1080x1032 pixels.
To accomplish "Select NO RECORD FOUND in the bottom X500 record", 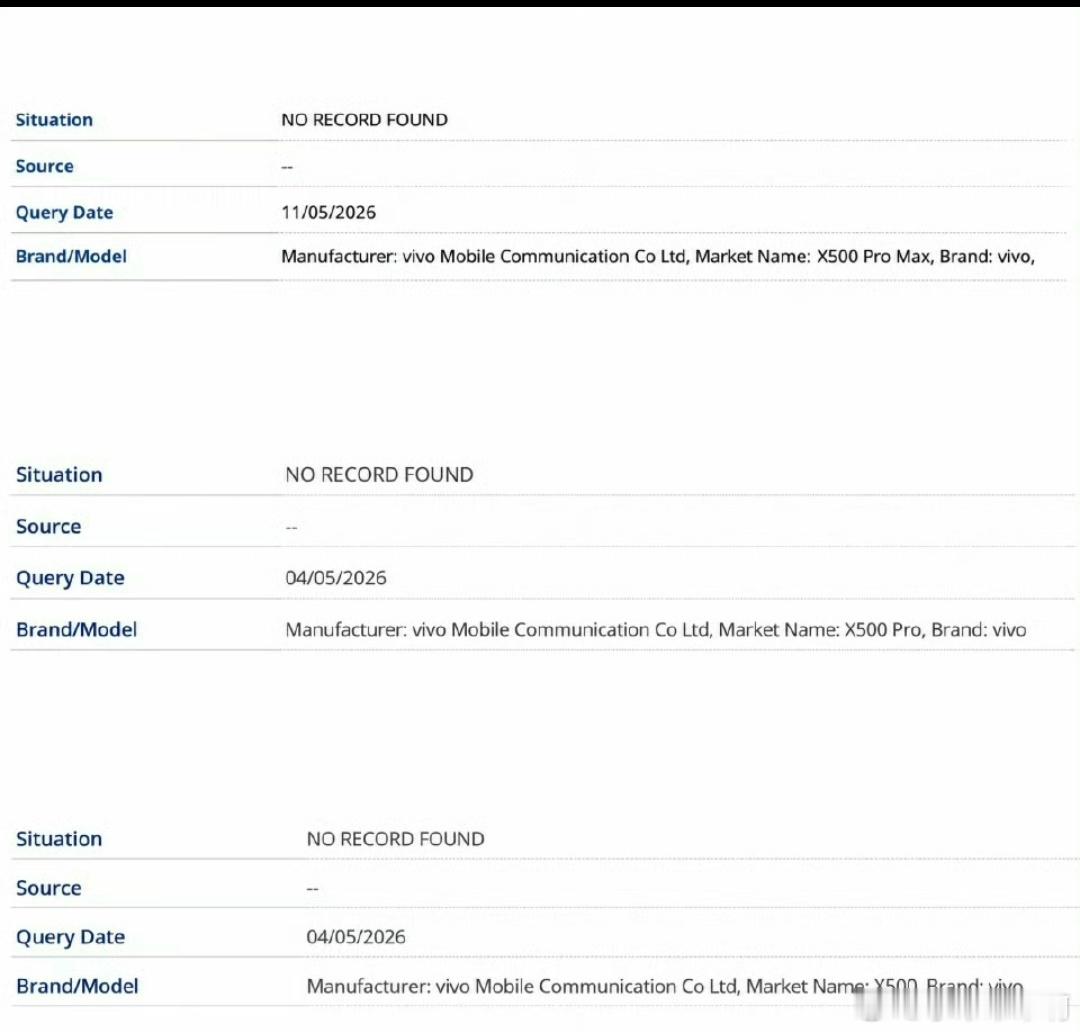I will click(395, 839).
